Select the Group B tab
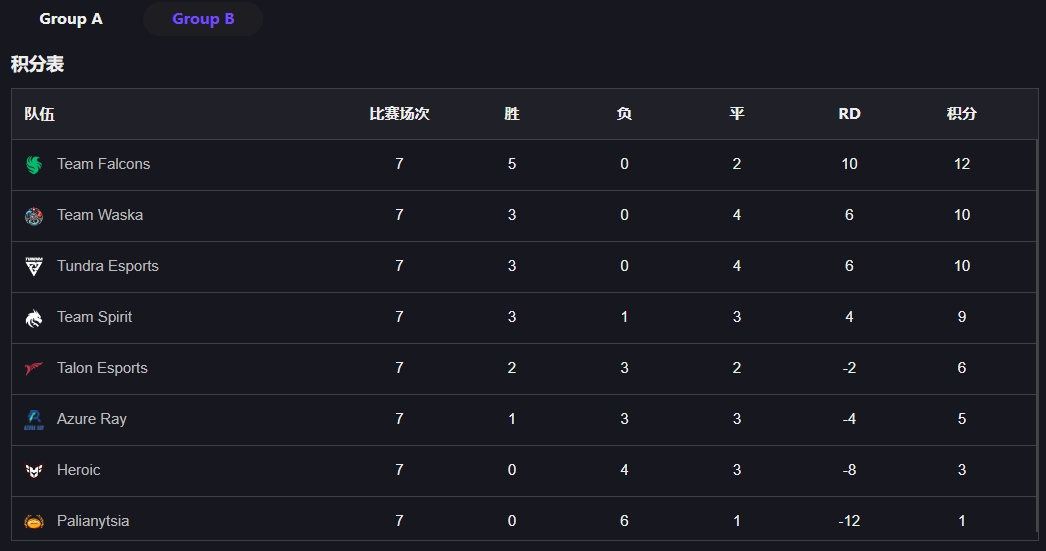 pyautogui.click(x=203, y=19)
